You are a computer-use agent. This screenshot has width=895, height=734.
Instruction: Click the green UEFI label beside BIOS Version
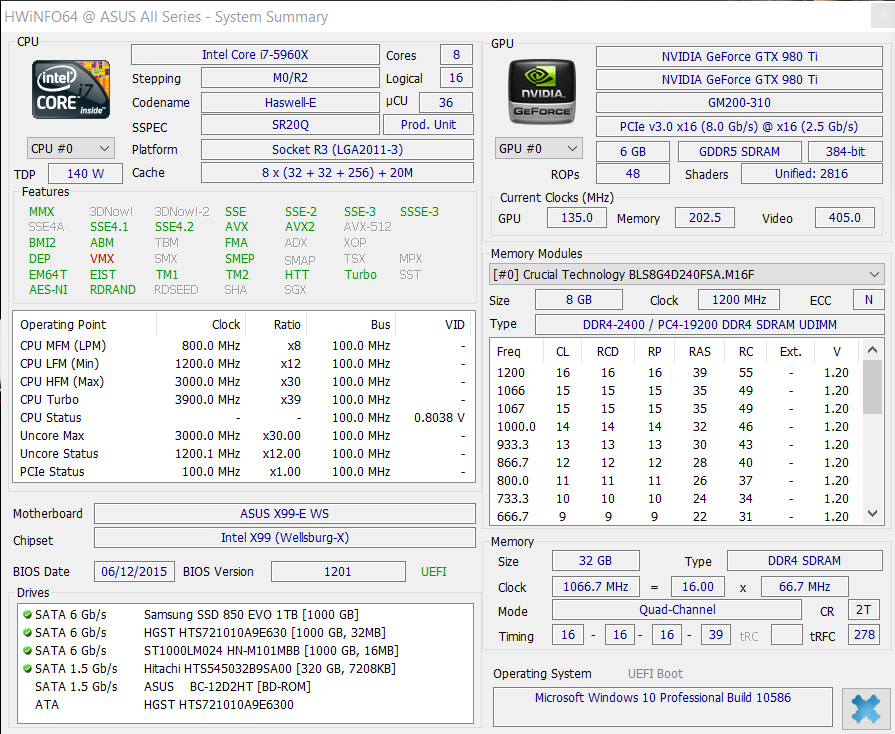coord(434,572)
